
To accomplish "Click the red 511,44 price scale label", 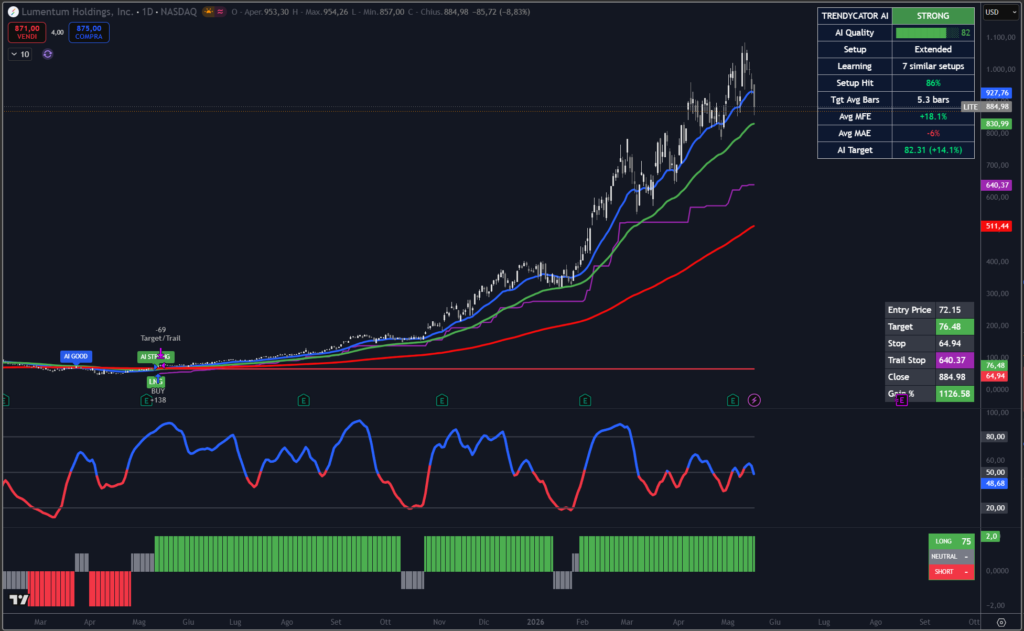I will pos(997,226).
